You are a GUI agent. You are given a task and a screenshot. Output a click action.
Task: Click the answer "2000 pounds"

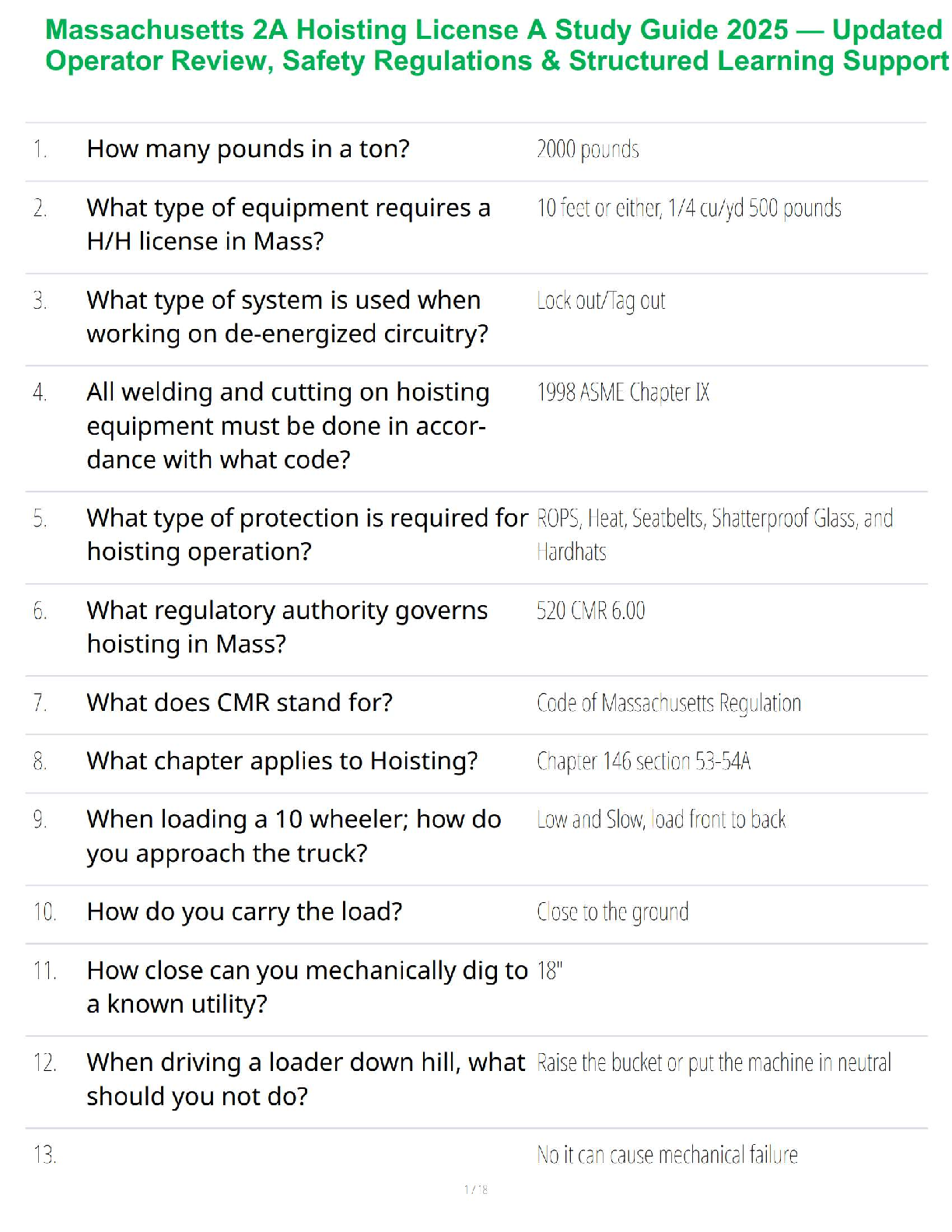588,149
